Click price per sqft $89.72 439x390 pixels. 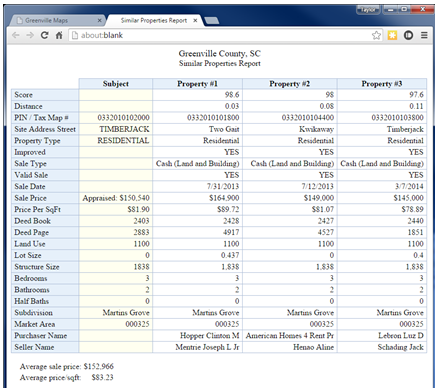228,209
